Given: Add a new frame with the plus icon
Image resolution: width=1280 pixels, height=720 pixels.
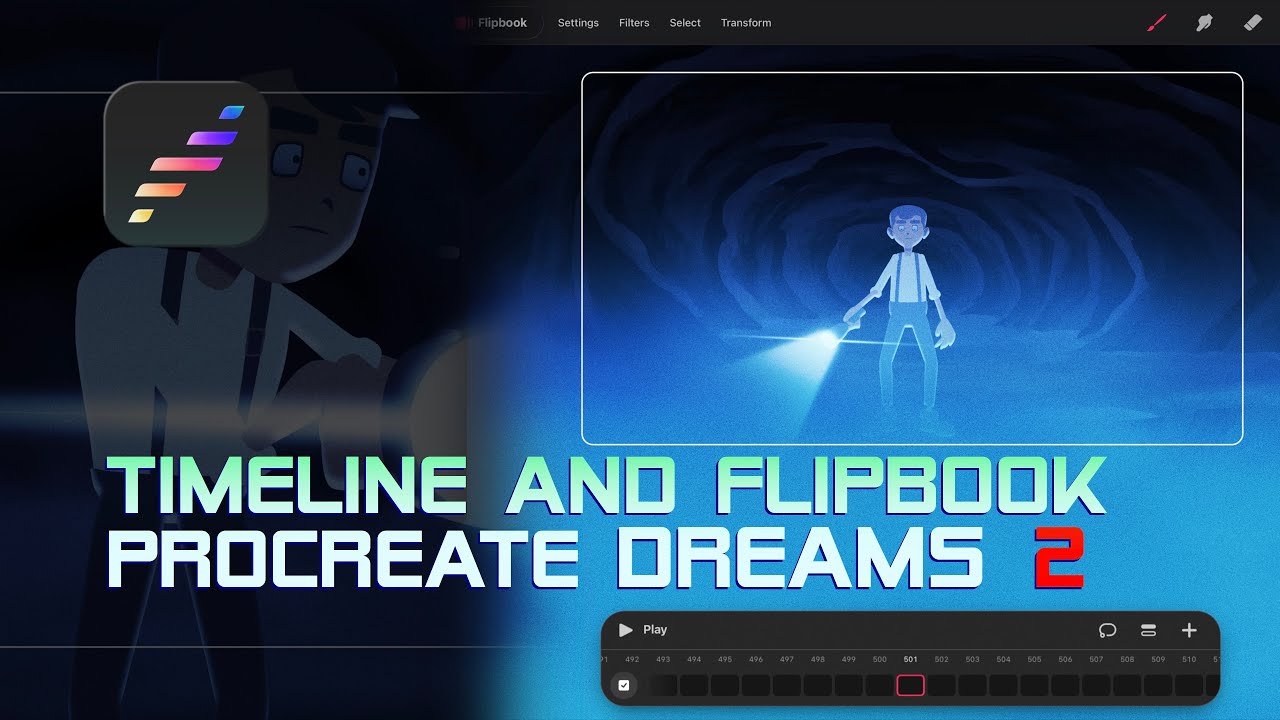Looking at the screenshot, I should pyautogui.click(x=1189, y=630).
